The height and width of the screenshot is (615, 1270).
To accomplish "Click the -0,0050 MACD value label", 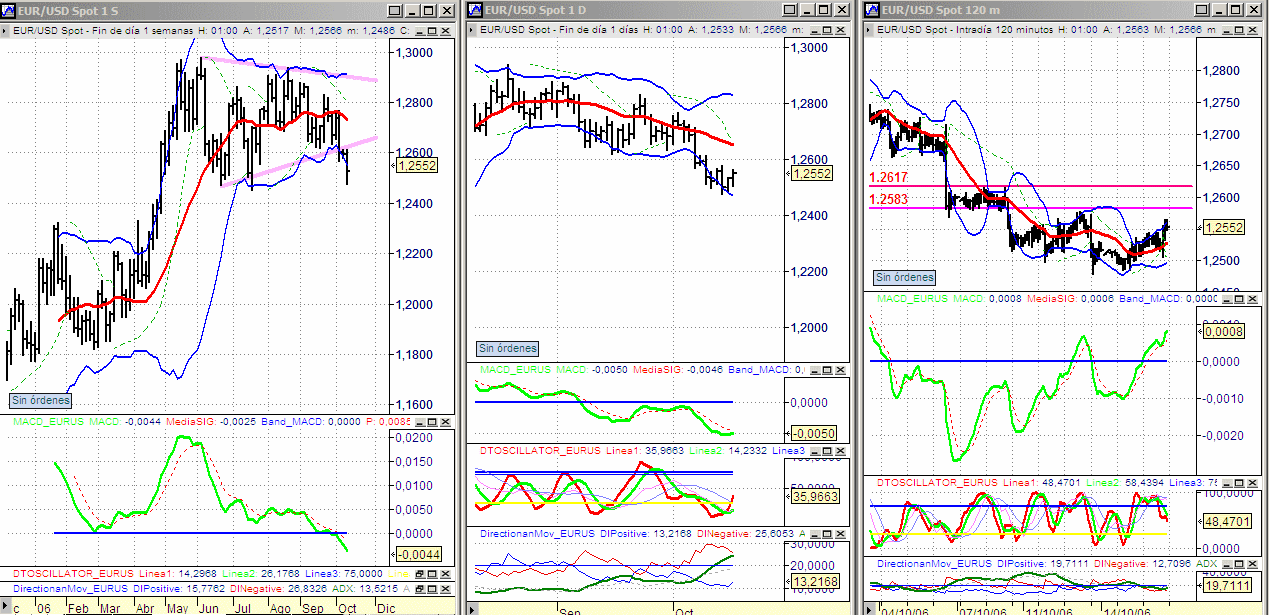I will 813,433.
